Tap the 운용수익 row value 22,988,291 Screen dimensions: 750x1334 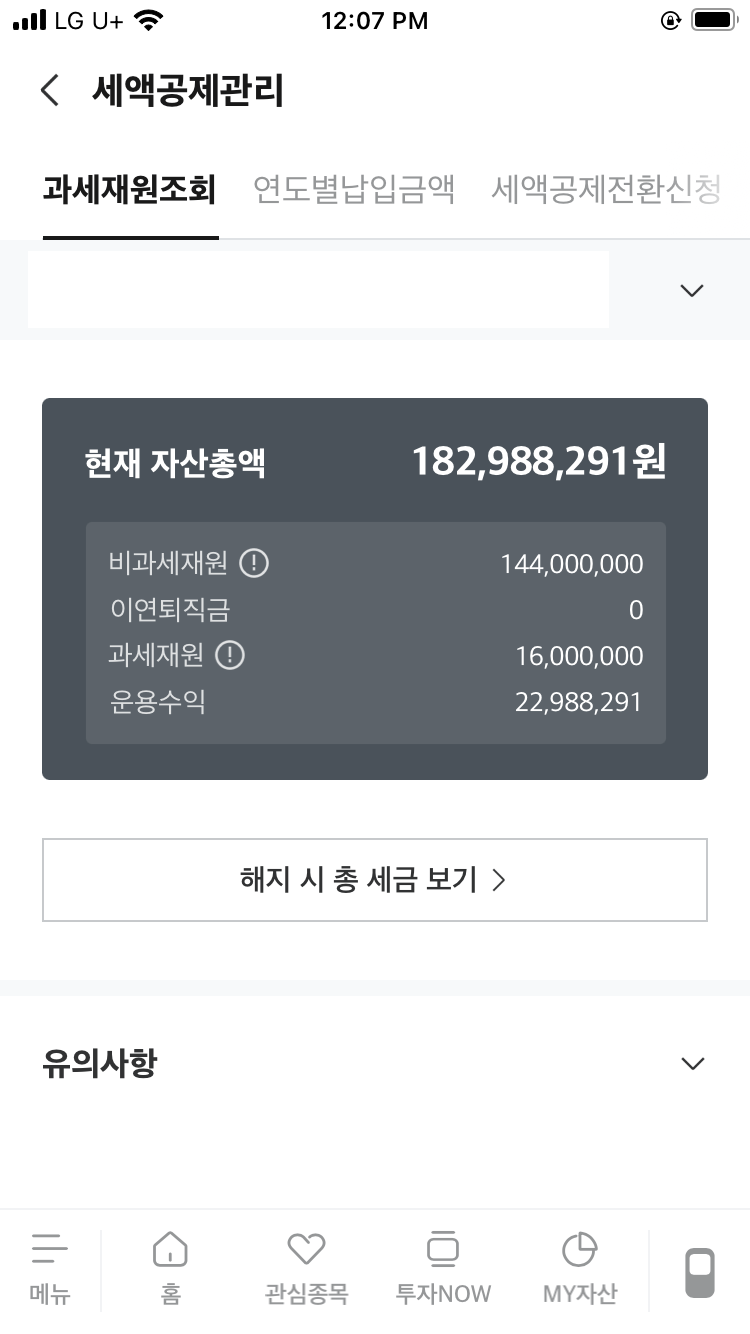coord(578,702)
